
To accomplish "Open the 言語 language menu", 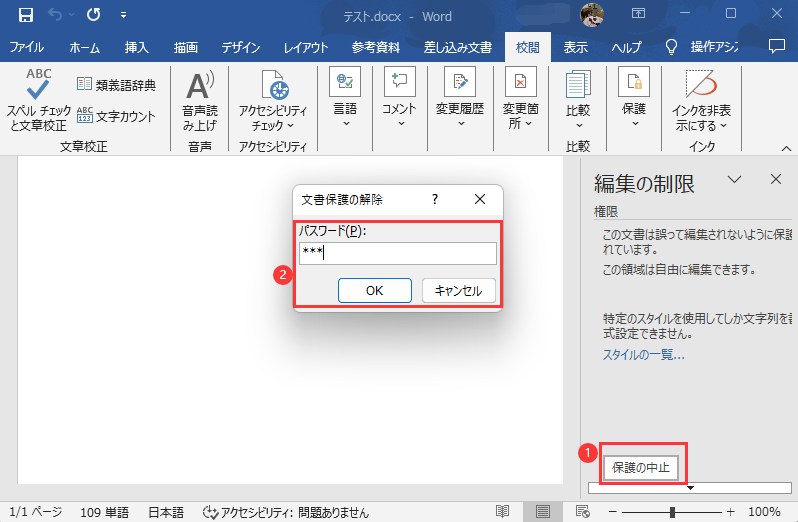I will [x=345, y=97].
